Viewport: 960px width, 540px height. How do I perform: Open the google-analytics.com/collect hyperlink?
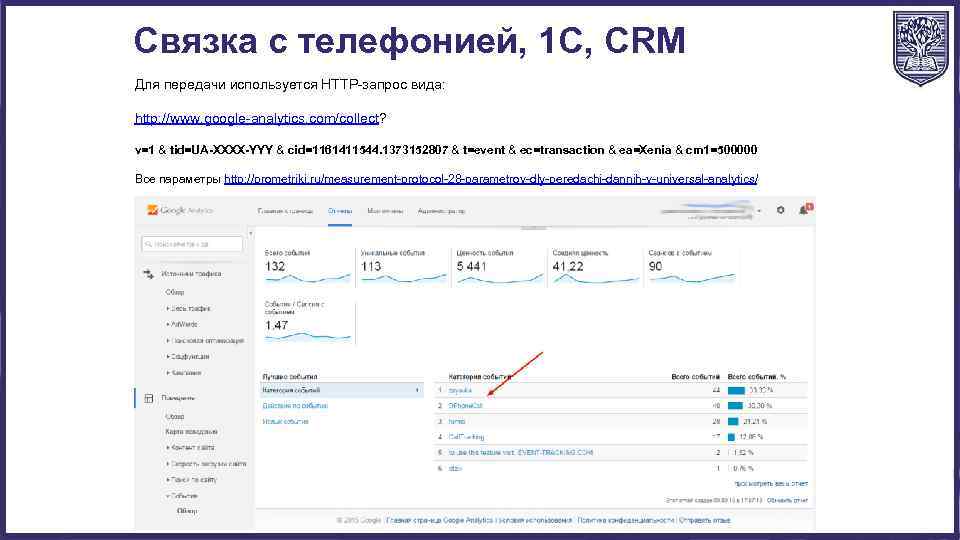pos(257,118)
